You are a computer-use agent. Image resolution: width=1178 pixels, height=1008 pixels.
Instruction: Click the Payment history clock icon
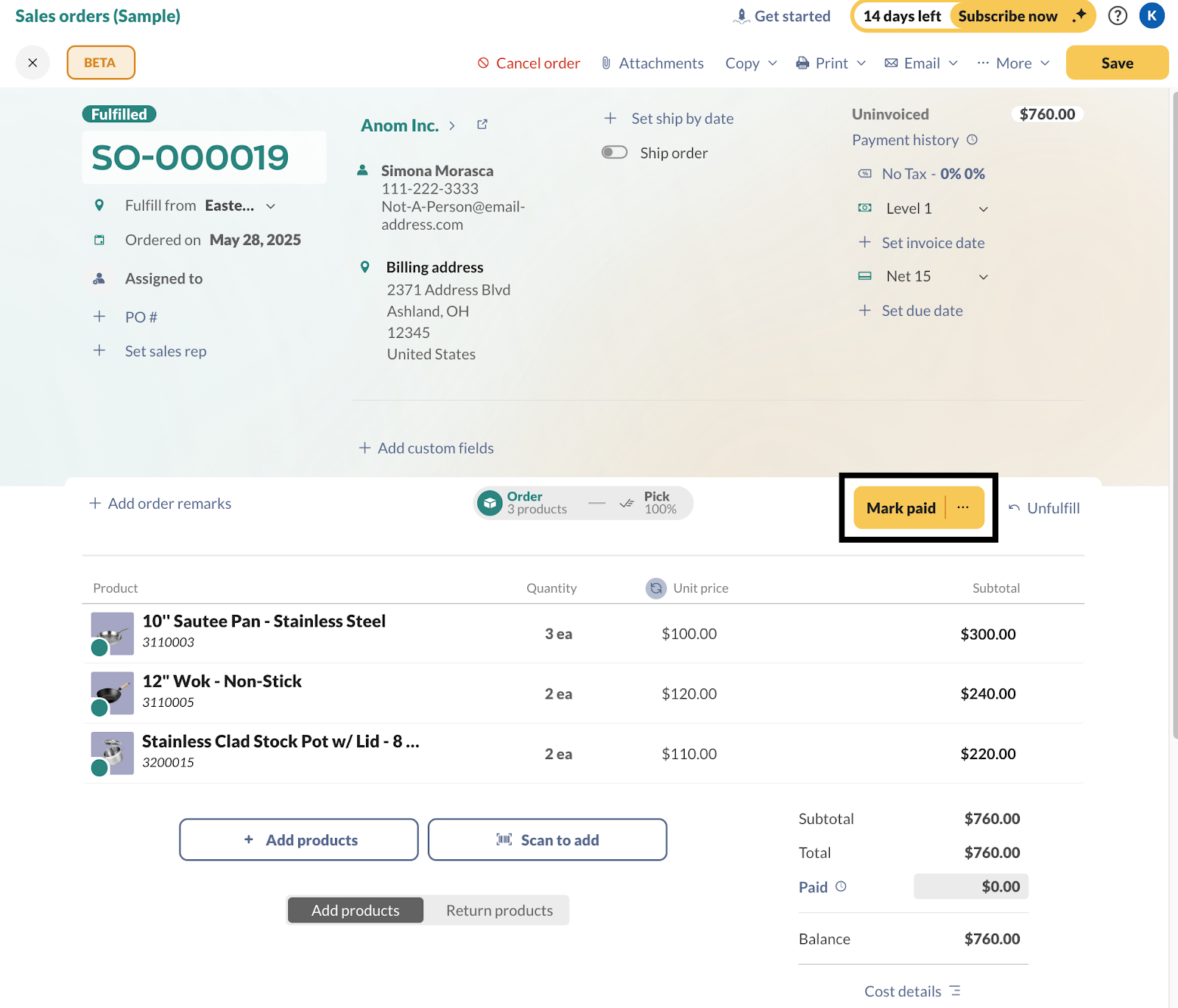[972, 140]
